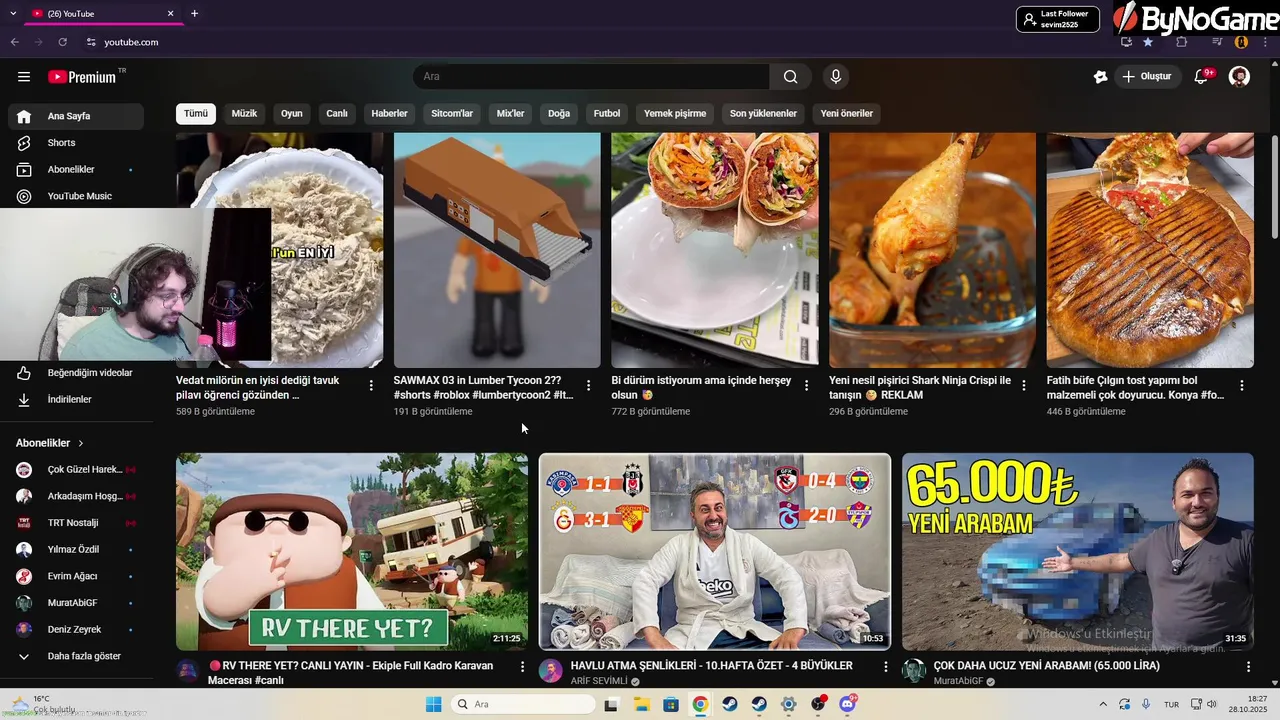Viewport: 1280px width, 720px height.
Task: Open Chrome three-dot menu
Action: coord(1266,42)
